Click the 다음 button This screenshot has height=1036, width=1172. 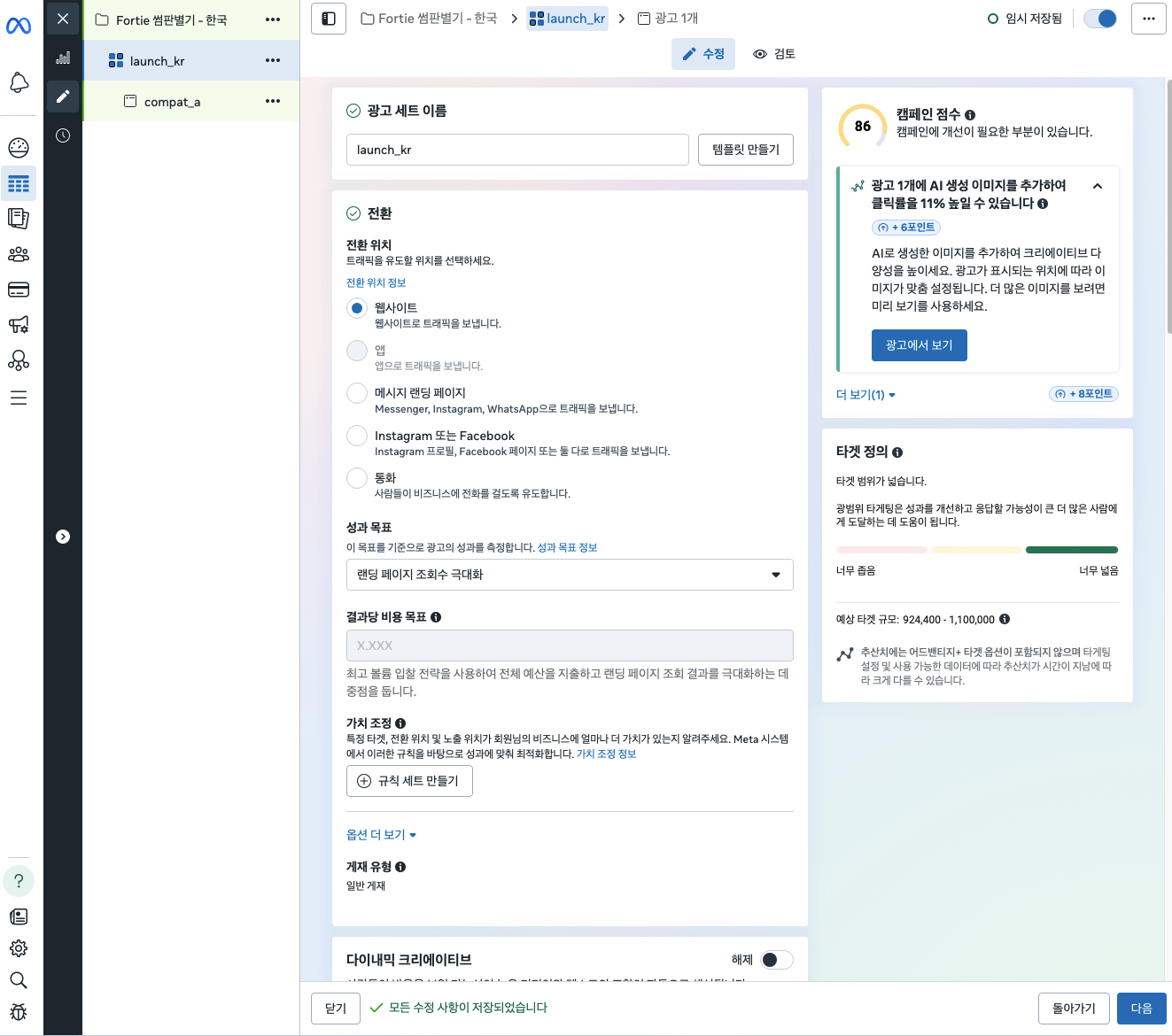1141,1009
